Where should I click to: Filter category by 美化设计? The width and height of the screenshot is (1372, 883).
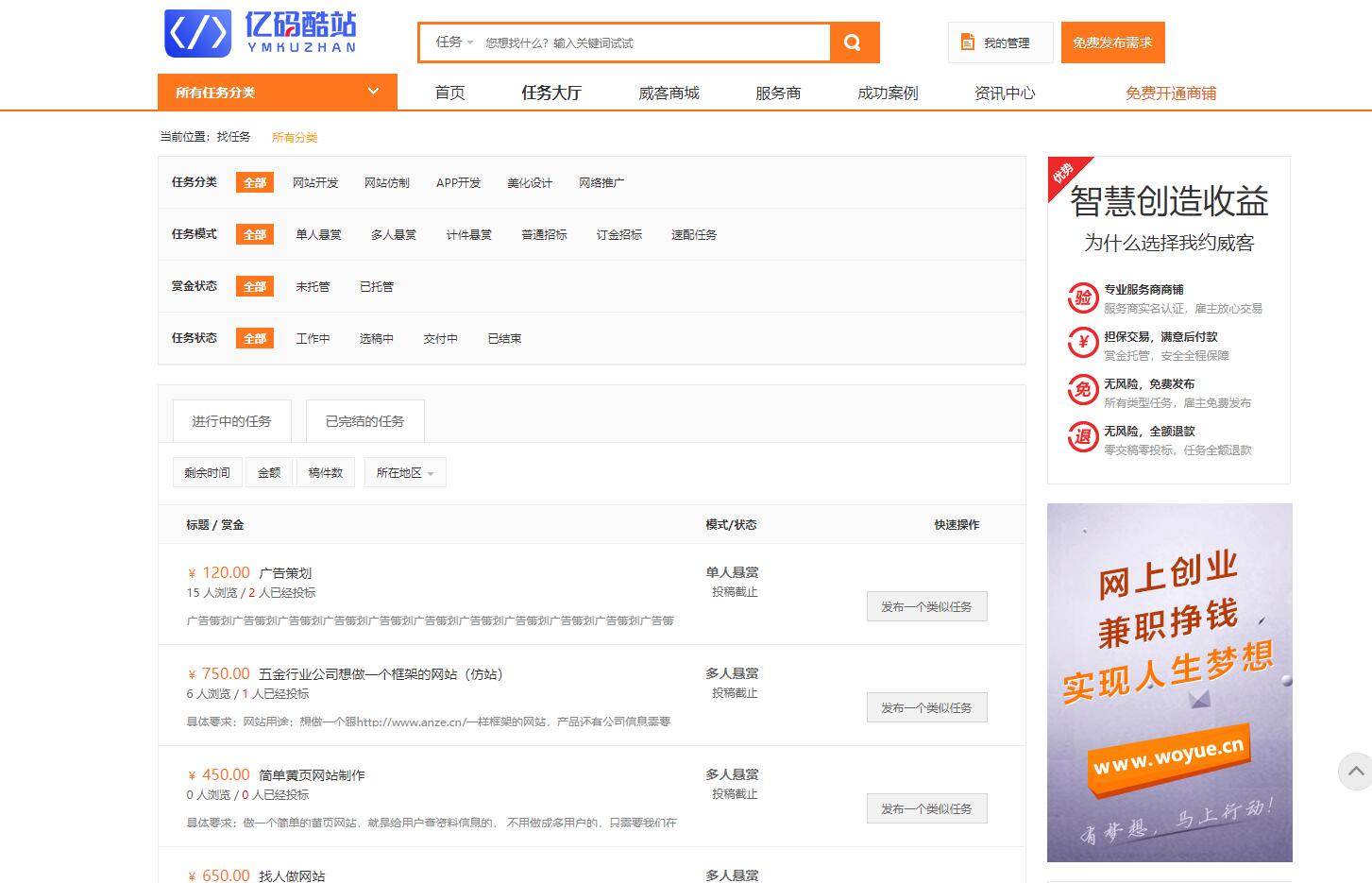(x=530, y=182)
